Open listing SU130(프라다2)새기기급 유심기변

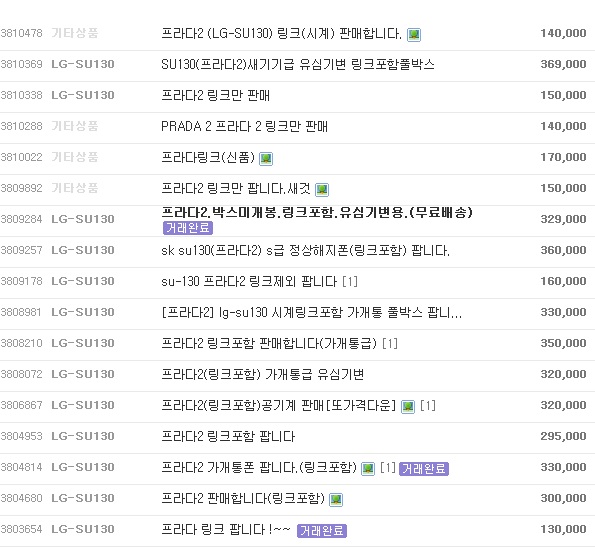point(298,64)
